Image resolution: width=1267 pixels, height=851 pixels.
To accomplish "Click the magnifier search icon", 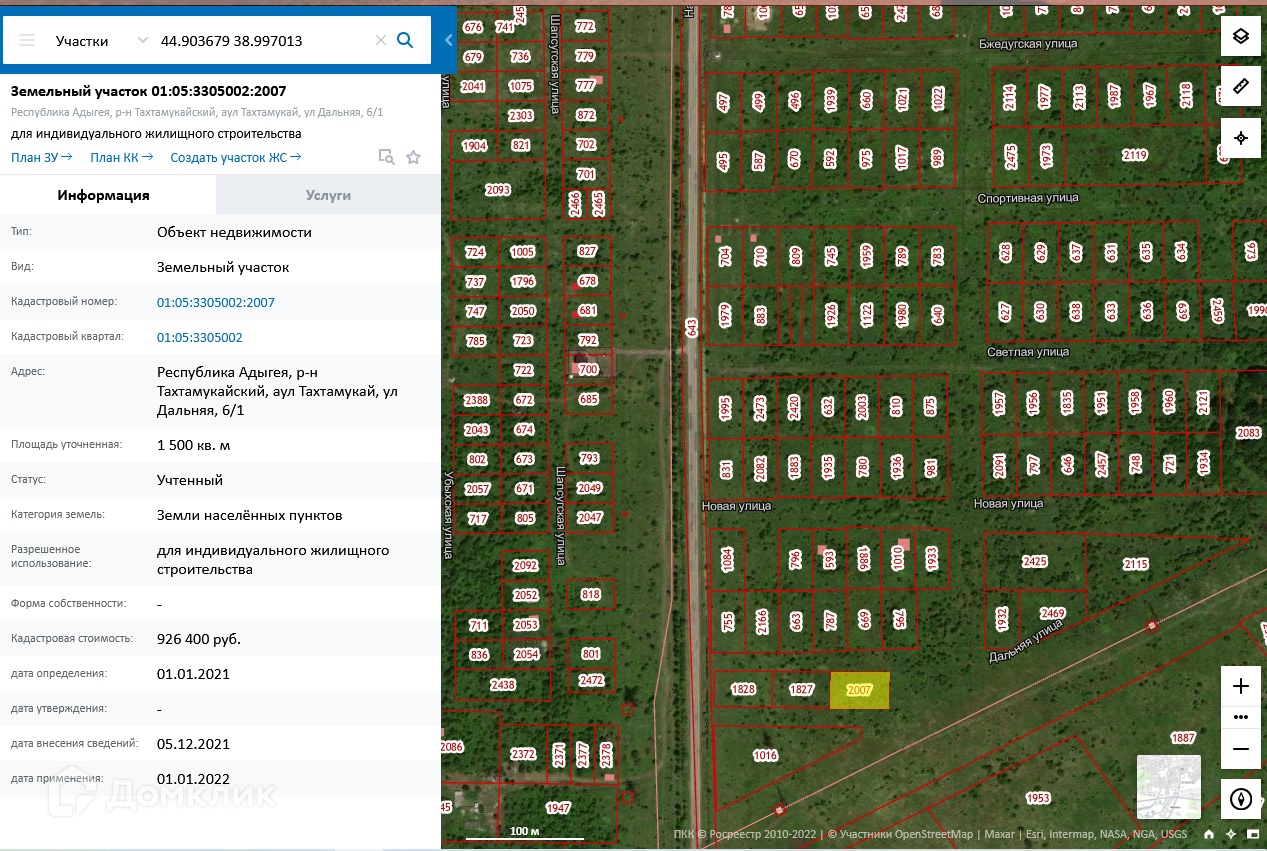I will [x=405, y=40].
